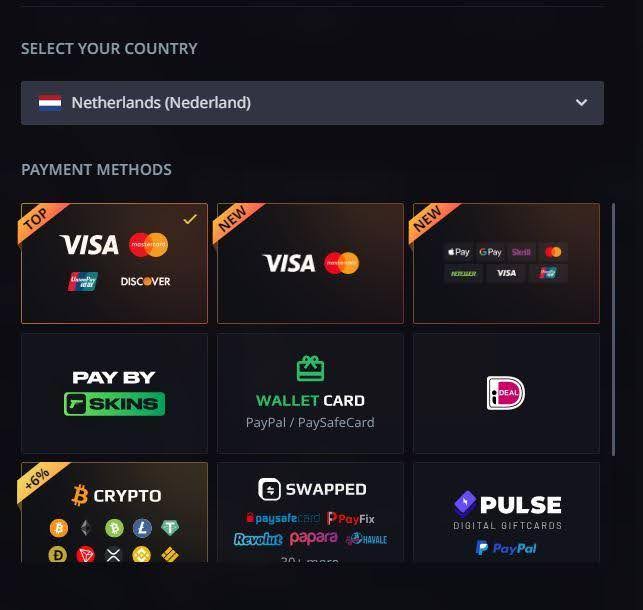Pick the Apple Pay Google Pay method

pos(506,263)
